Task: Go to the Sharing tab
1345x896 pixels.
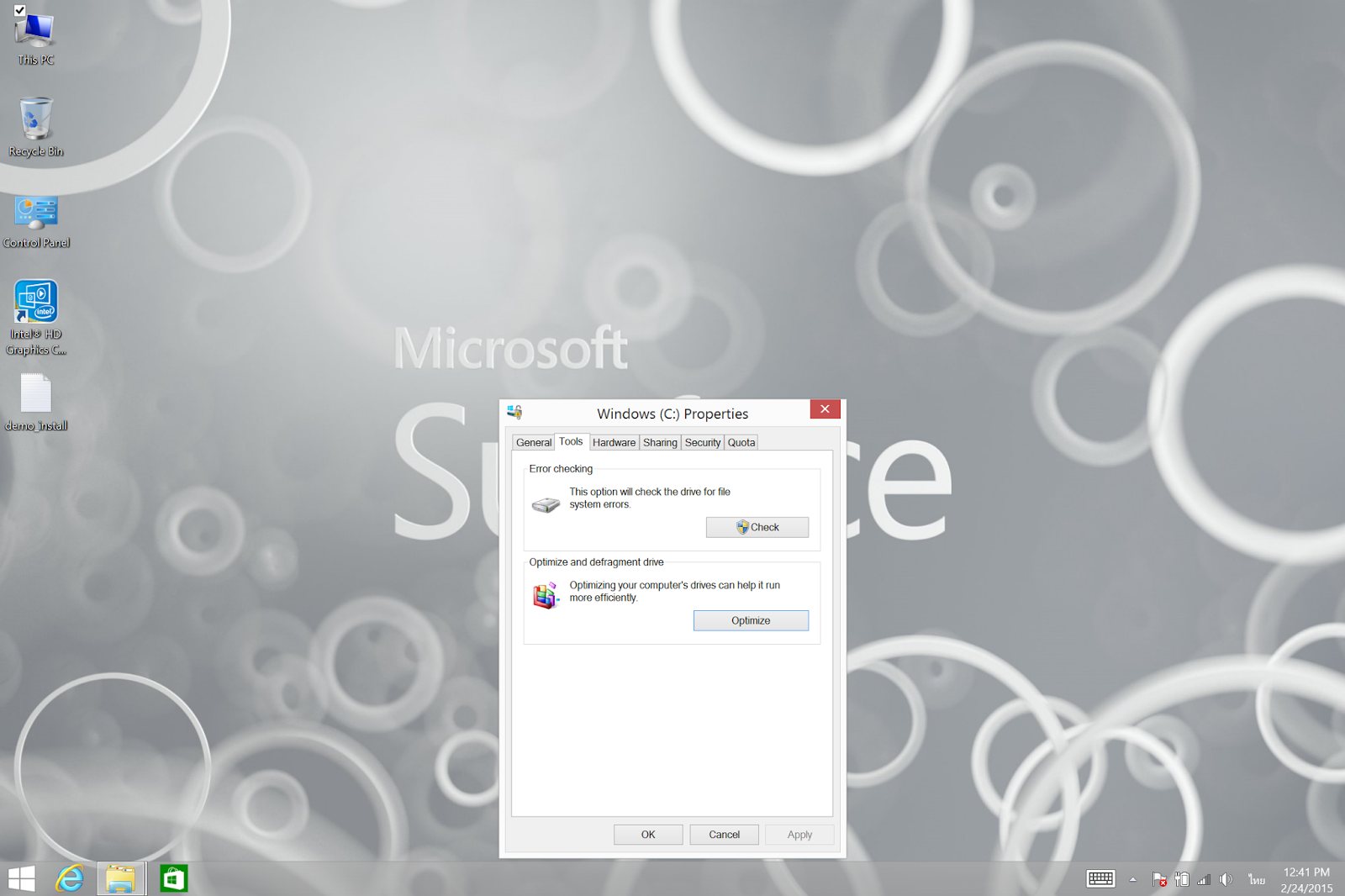Action: click(660, 443)
